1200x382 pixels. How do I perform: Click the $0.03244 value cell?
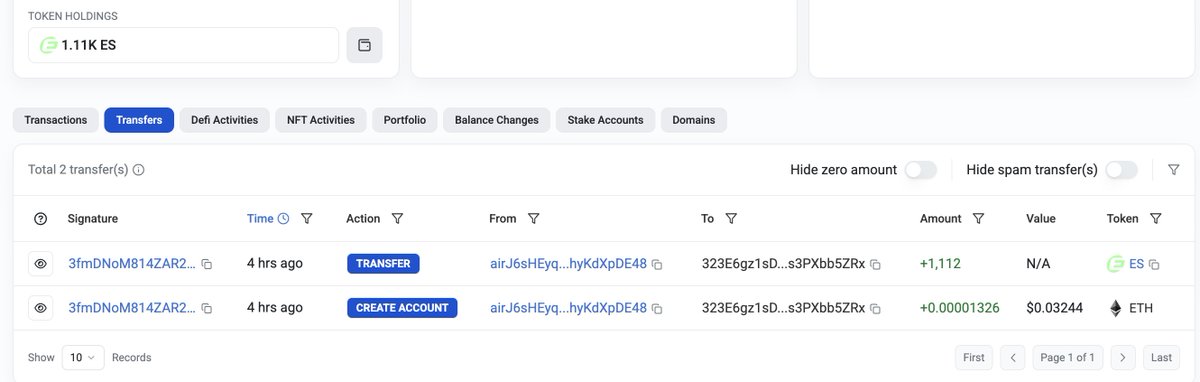(x=1054, y=308)
